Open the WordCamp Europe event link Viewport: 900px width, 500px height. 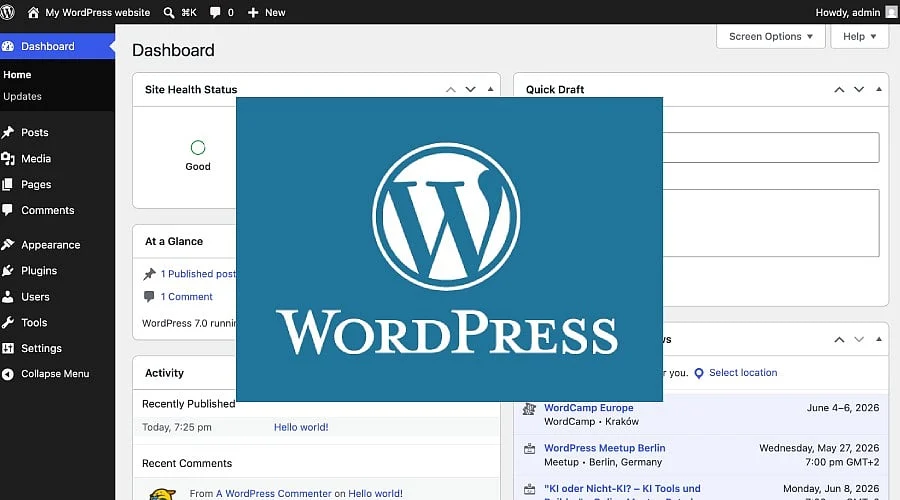click(588, 408)
